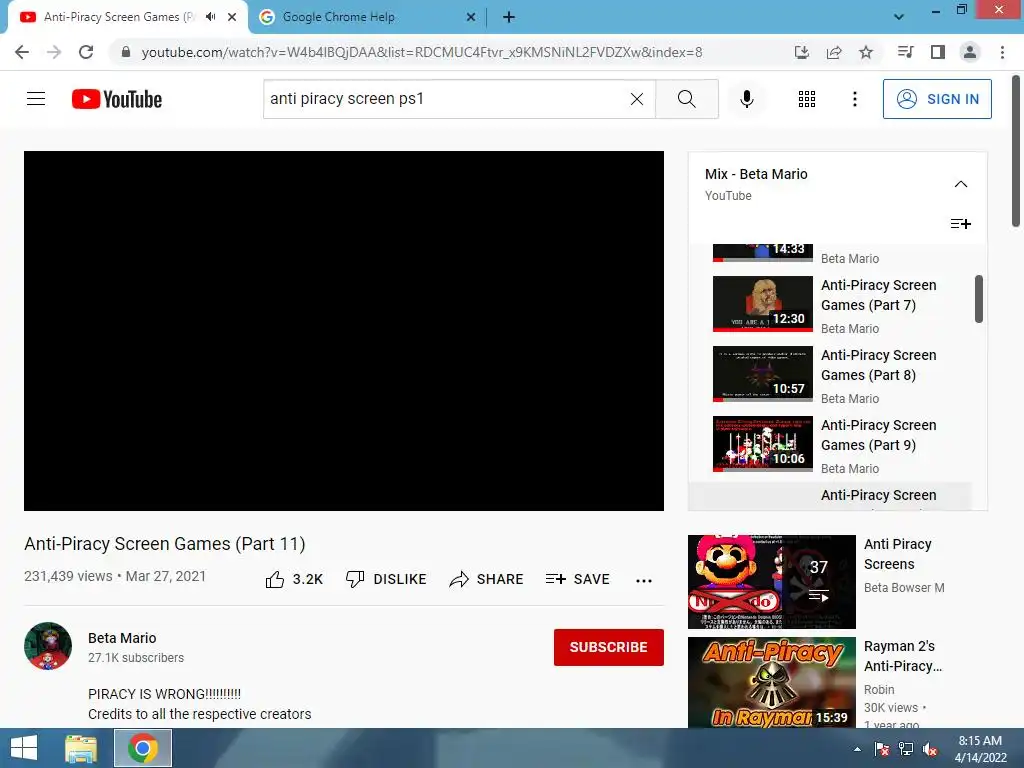Open muted volume tray icon
The height and width of the screenshot is (768, 1024).
click(930, 749)
